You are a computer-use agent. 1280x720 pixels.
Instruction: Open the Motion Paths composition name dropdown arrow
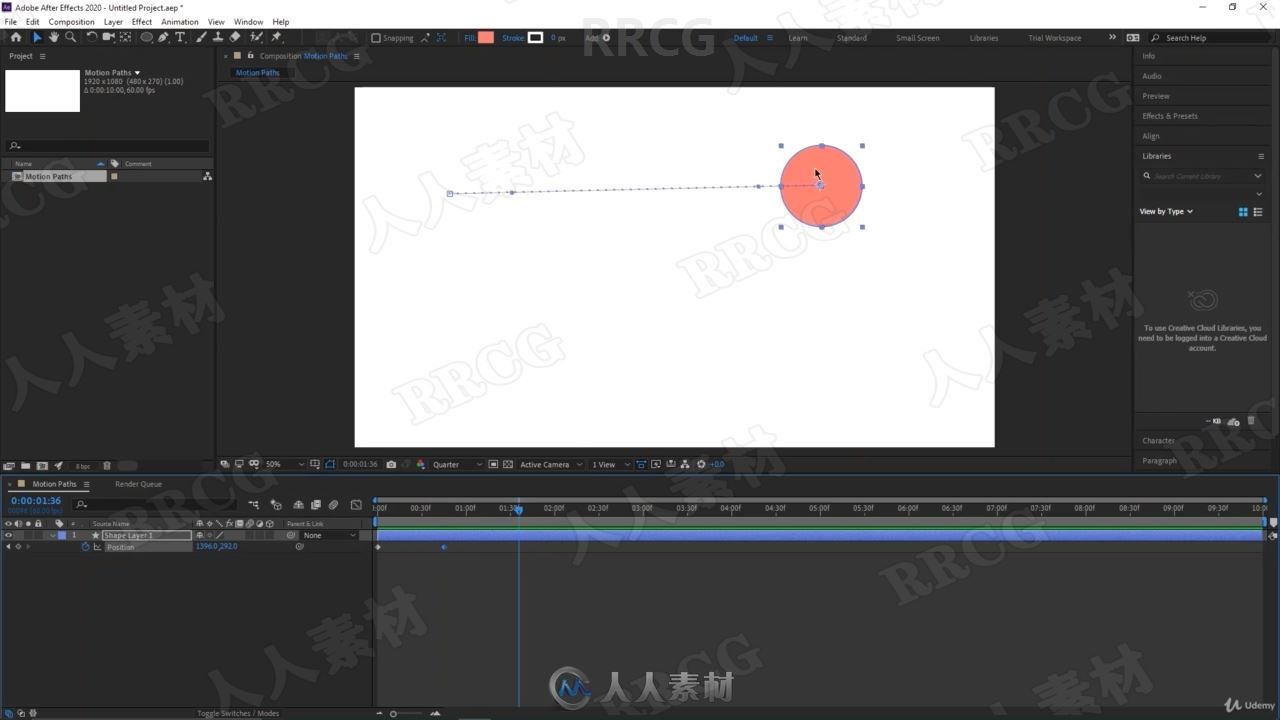[137, 73]
